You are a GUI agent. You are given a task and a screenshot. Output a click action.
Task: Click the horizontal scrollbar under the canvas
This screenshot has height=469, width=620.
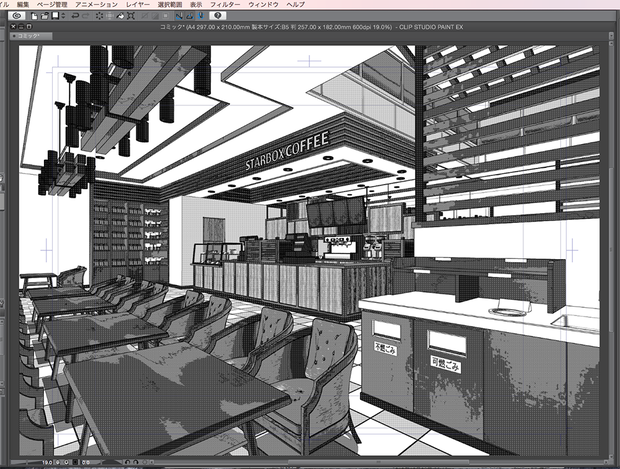(378, 462)
